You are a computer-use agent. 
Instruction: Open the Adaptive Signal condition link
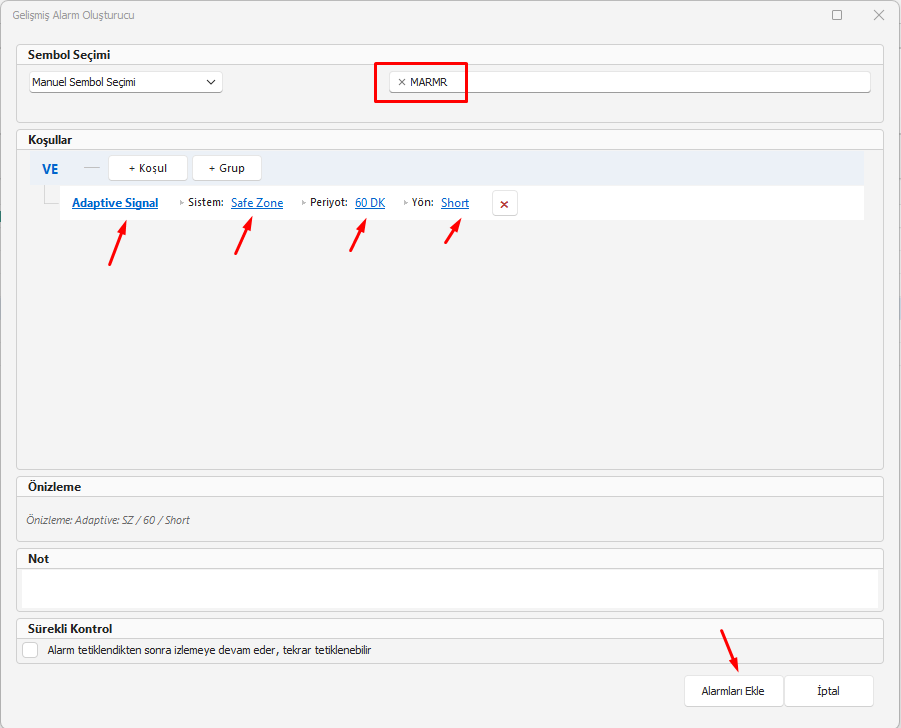tap(115, 203)
